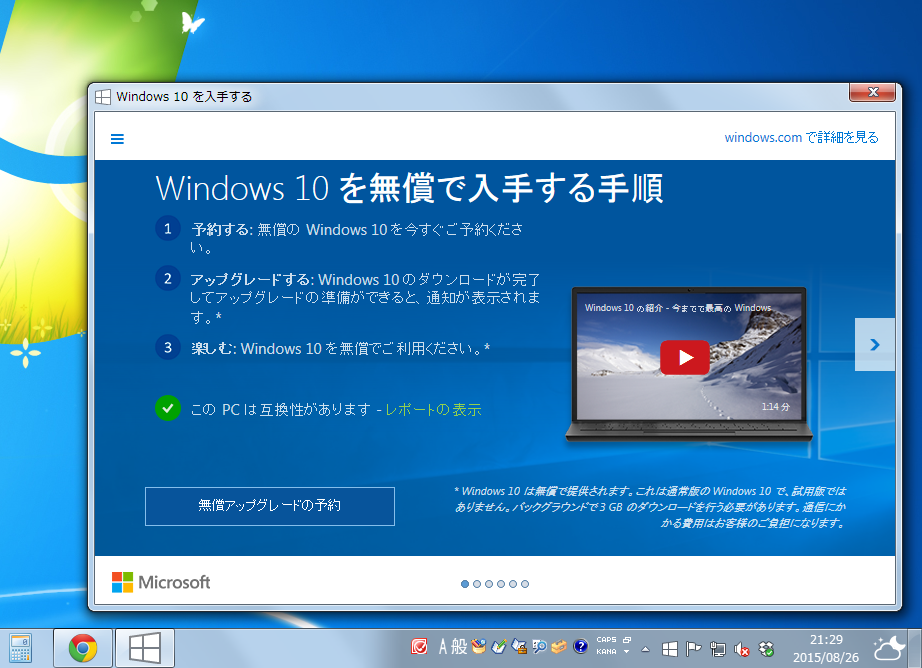Open the 'レポートの表示' link

click(433, 409)
